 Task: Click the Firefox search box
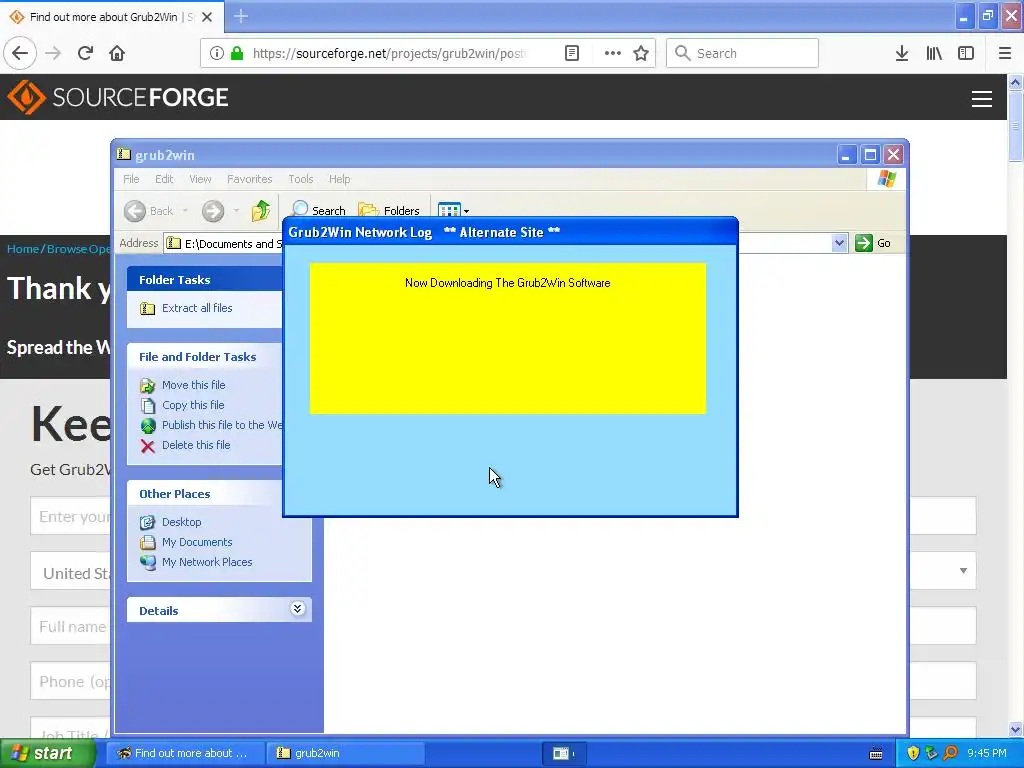coord(743,53)
